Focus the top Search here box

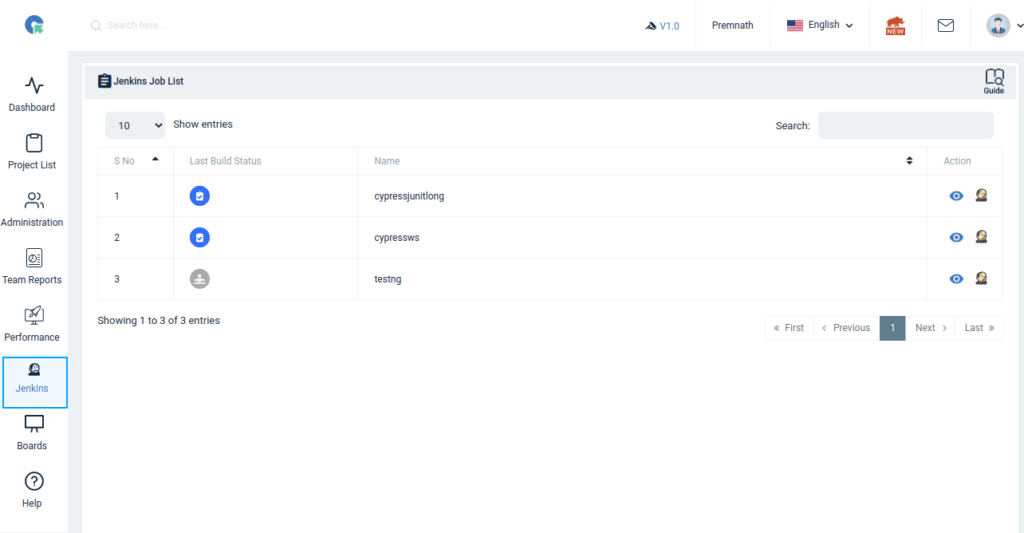click(x=136, y=25)
